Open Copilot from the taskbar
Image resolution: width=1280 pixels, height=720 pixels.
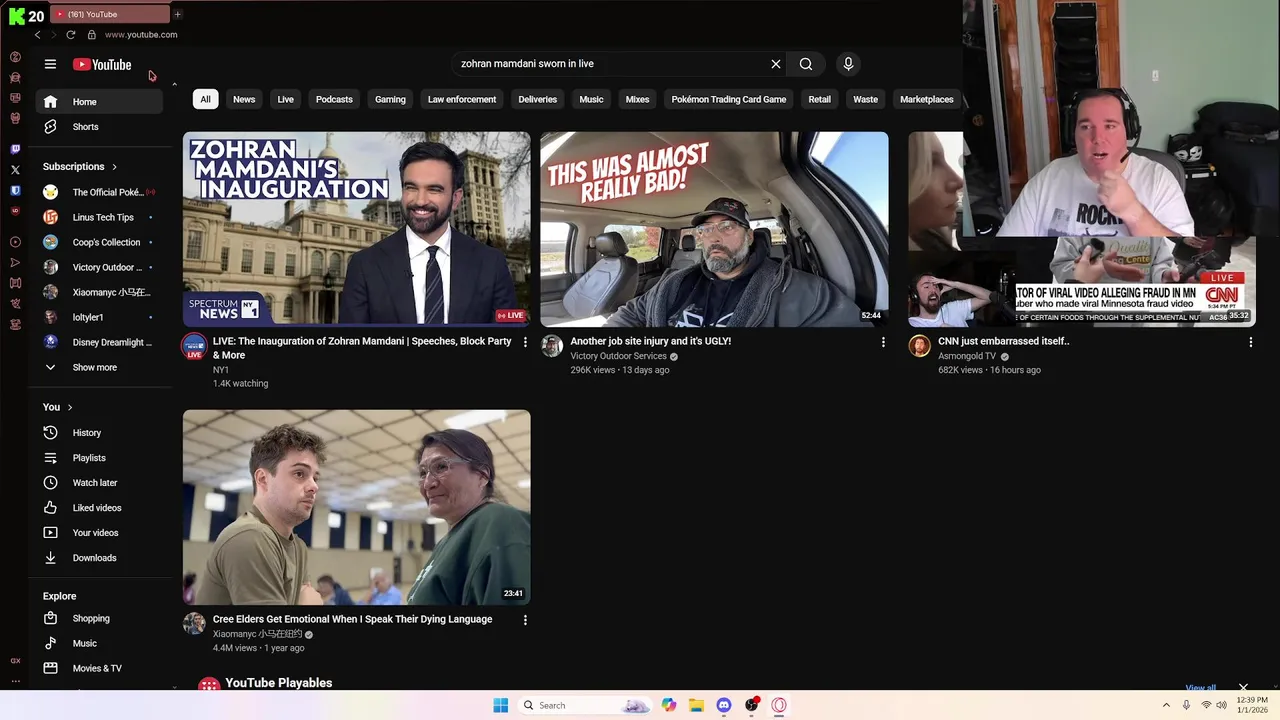pyautogui.click(x=668, y=705)
